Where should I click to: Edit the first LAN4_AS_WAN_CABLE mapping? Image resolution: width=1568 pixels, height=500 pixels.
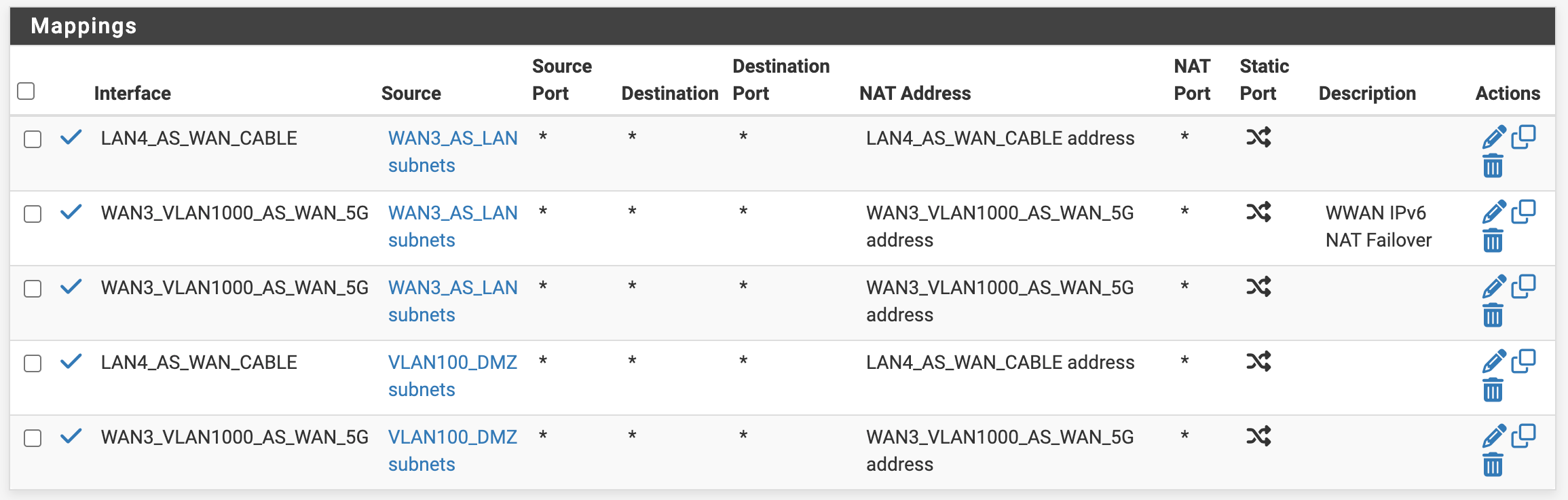point(1493,137)
